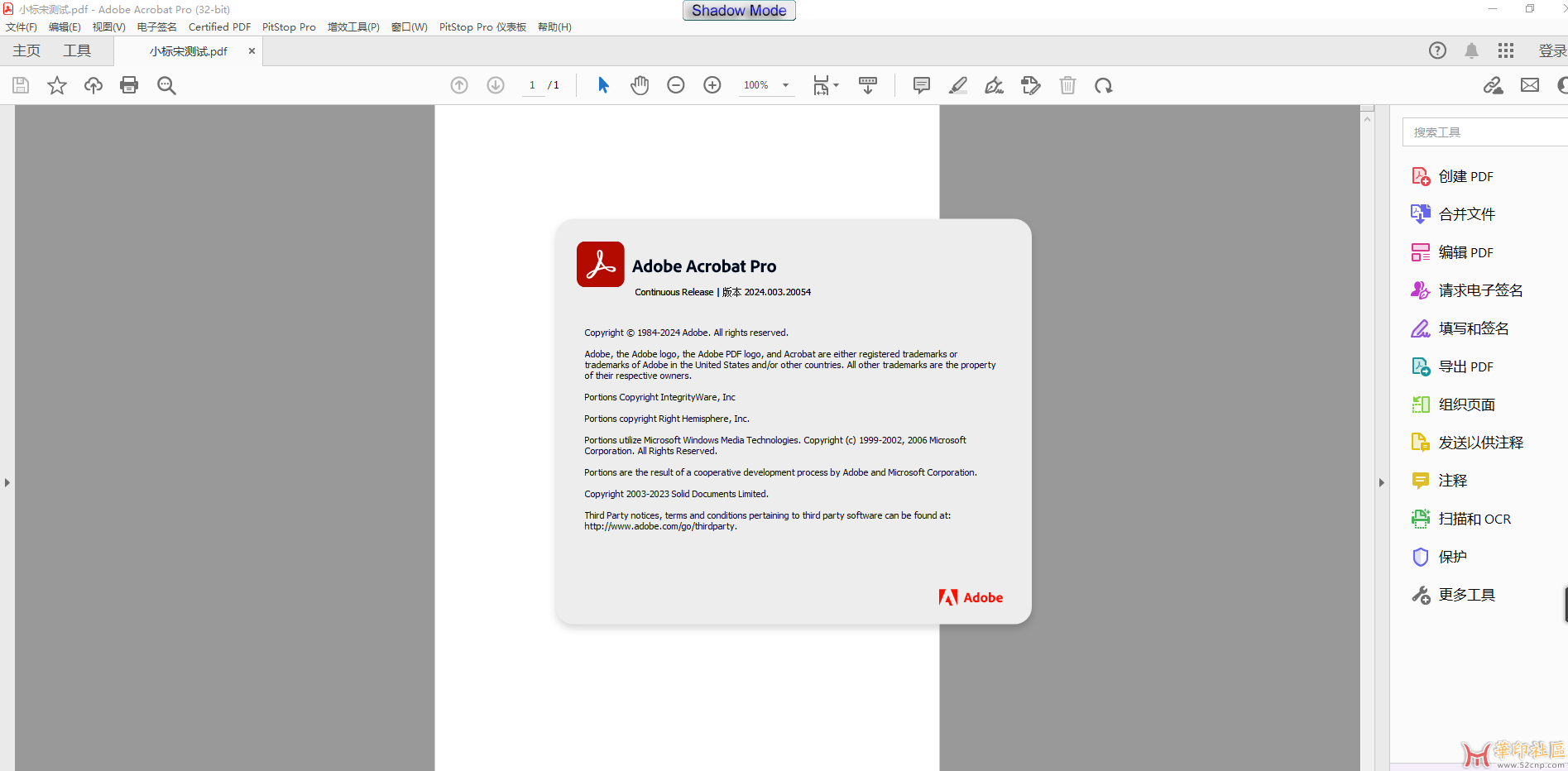Switch to the 工具 tab
Image resolution: width=1568 pixels, height=771 pixels.
tap(77, 50)
